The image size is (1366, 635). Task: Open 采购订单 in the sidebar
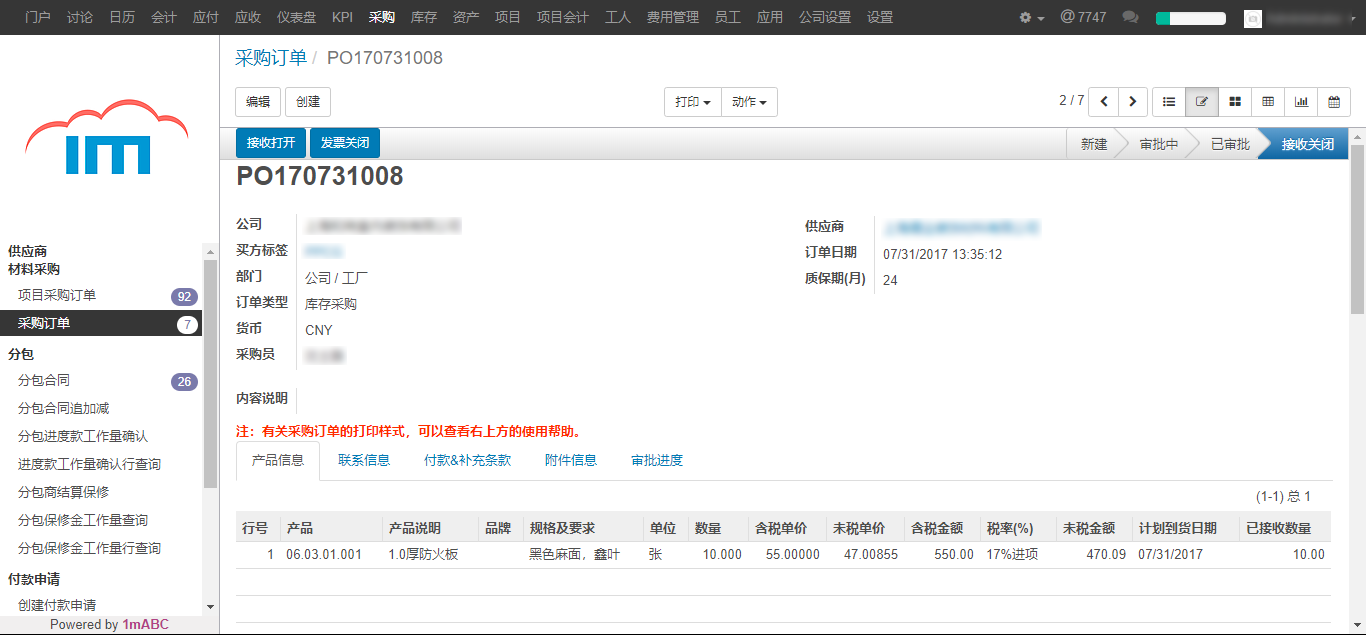pos(44,324)
